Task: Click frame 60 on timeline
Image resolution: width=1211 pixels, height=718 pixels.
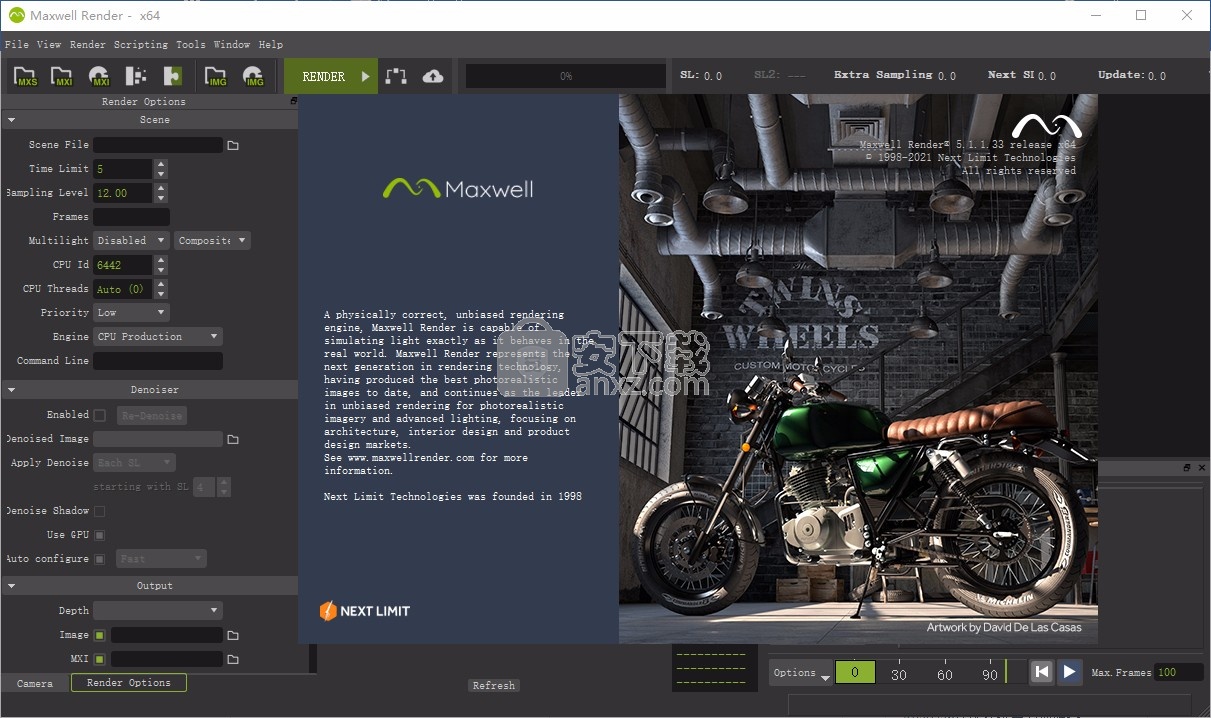Action: (945, 675)
